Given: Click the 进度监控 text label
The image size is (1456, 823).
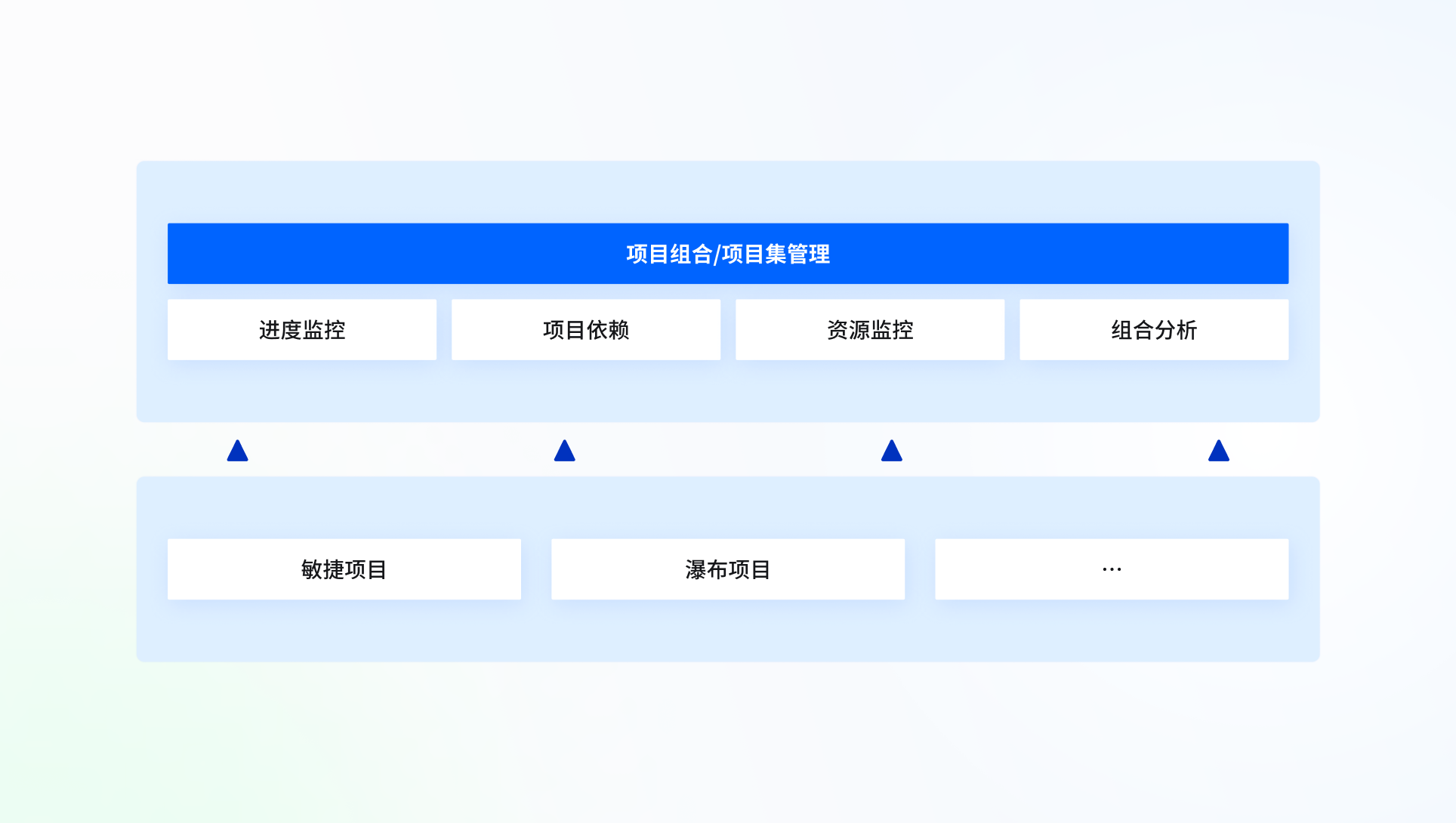Looking at the screenshot, I should [302, 330].
